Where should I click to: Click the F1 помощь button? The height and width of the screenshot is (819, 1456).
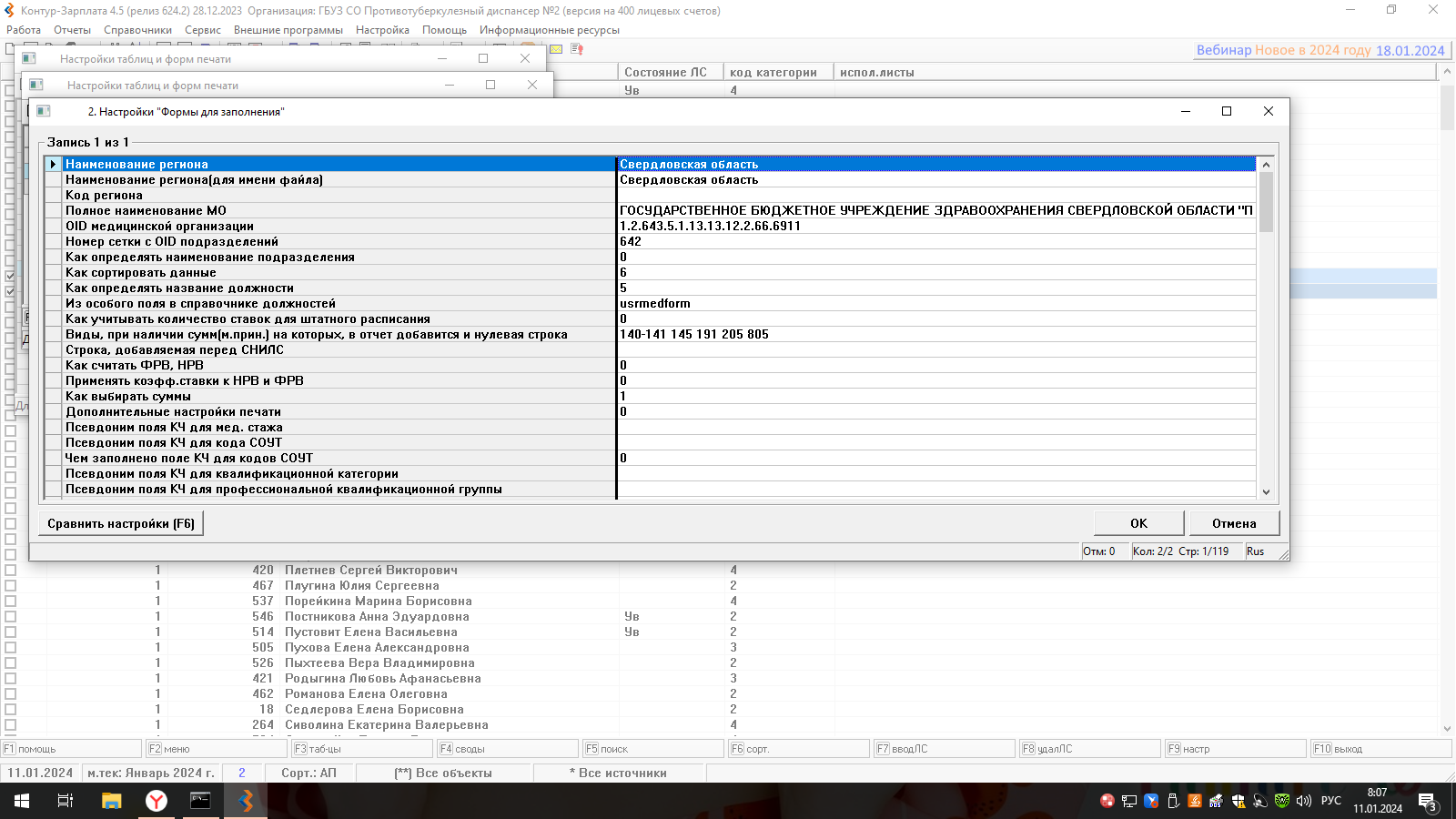(x=73, y=749)
